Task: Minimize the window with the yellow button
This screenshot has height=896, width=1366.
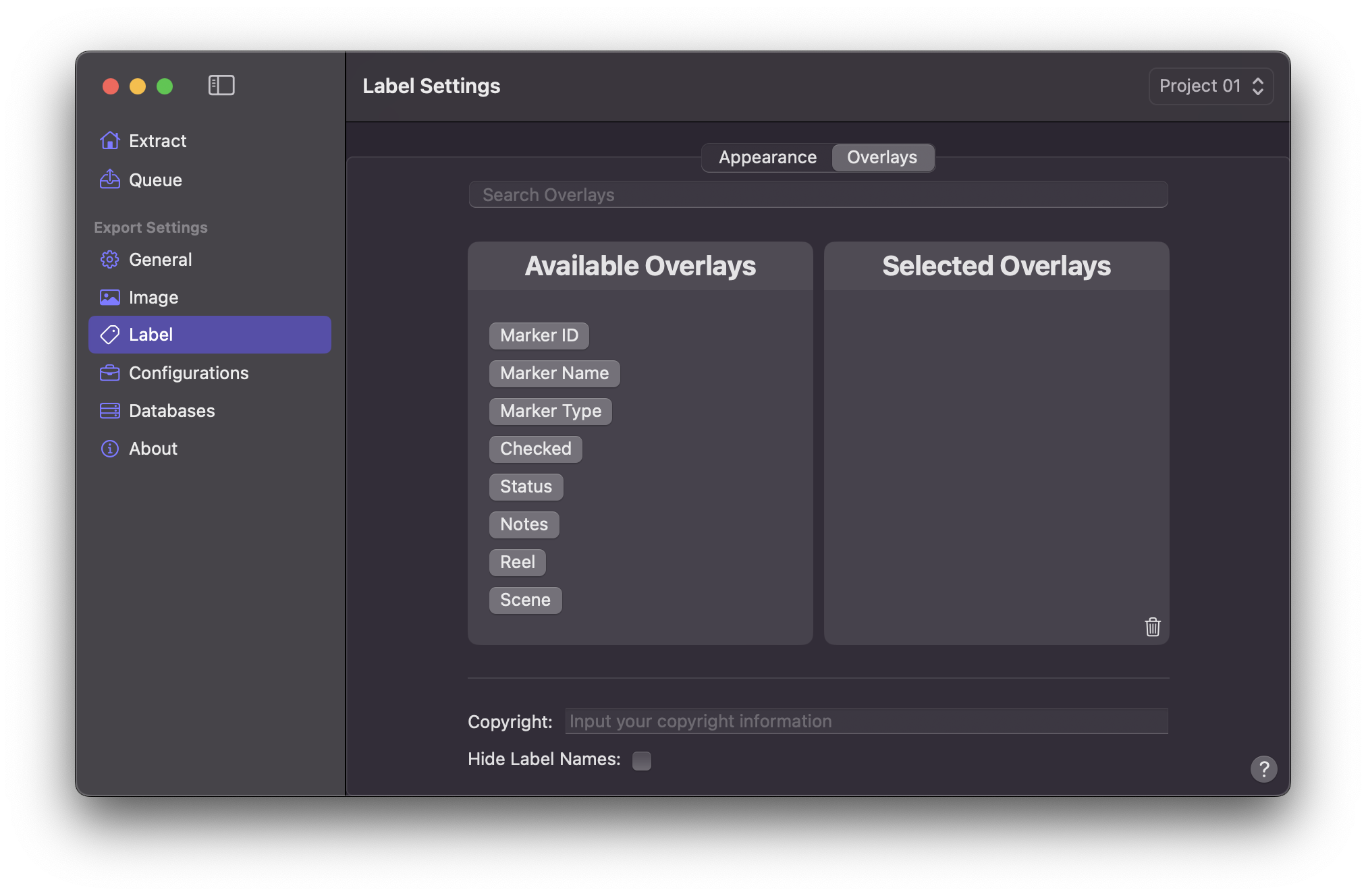Action: click(138, 86)
